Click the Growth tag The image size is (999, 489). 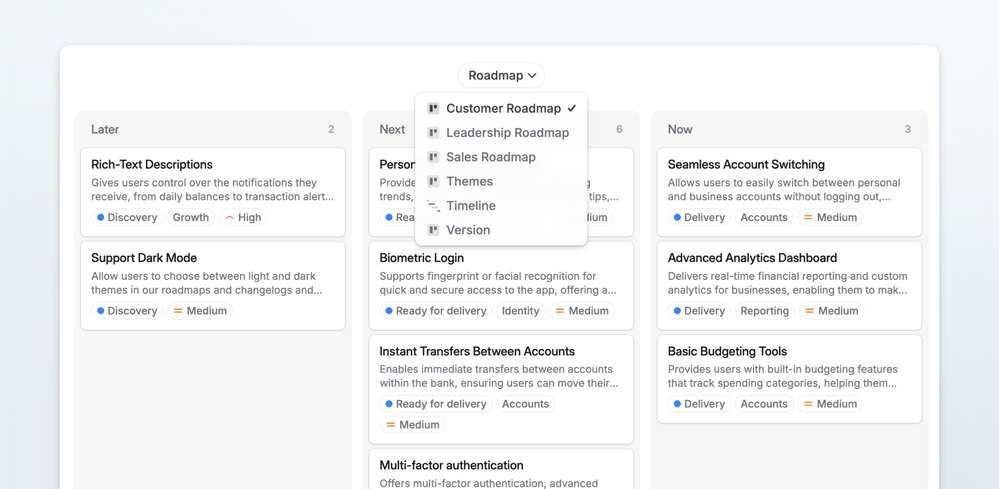(x=191, y=217)
